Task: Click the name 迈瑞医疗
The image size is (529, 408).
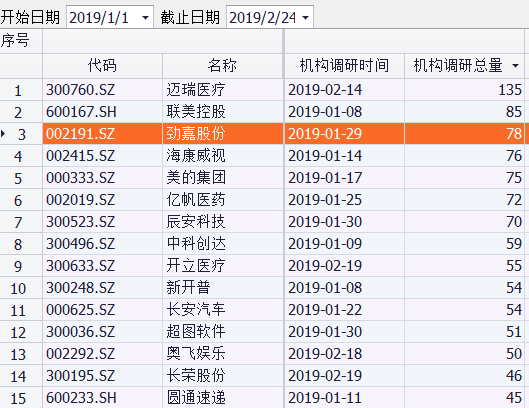Action: [x=196, y=90]
